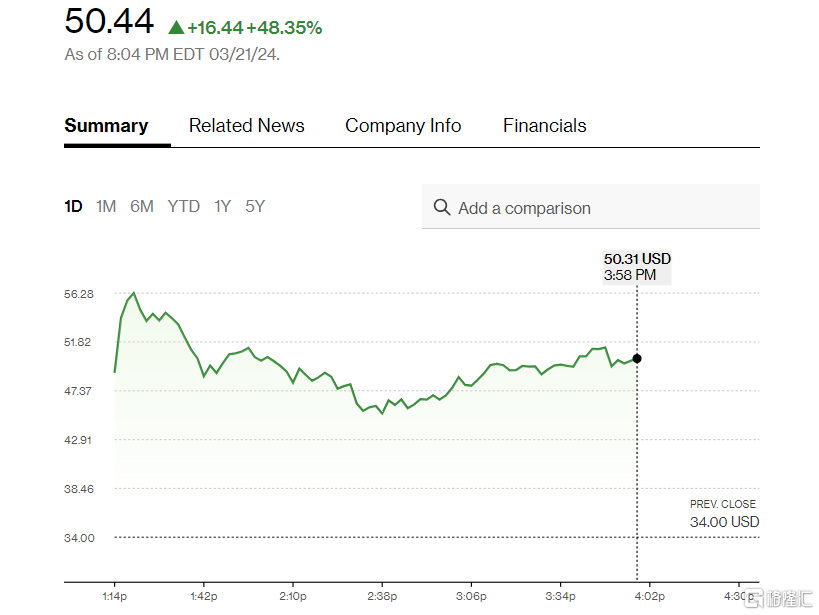Click the black data point on the chart
Image resolution: width=819 pixels, height=615 pixels.
click(637, 358)
